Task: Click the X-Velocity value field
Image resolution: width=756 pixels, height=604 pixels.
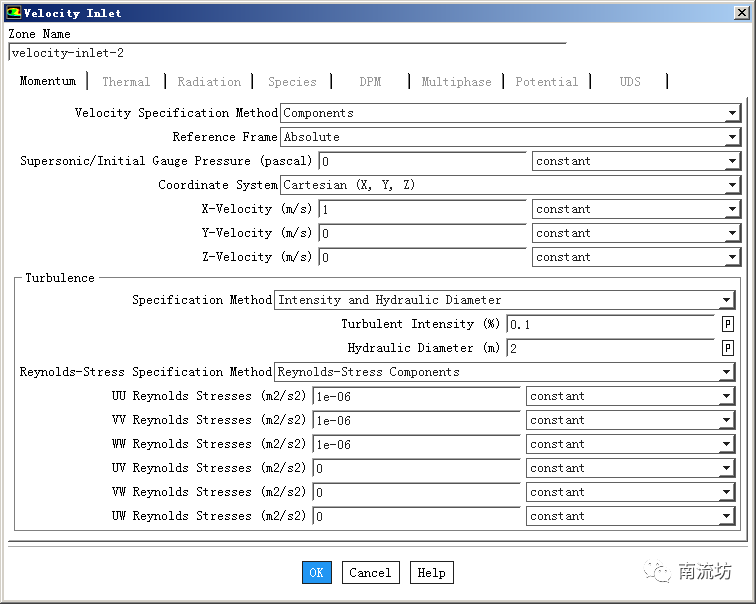Action: click(422, 210)
